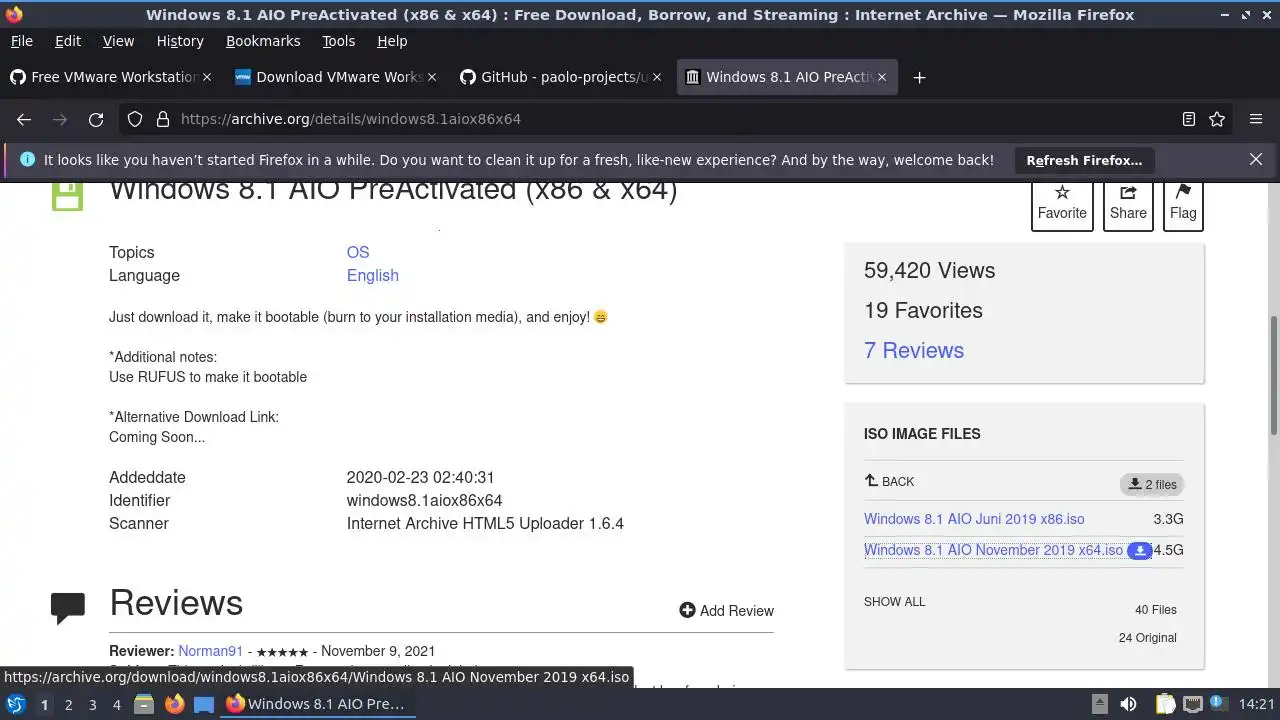Go BACK in the ISO image files list

click(889, 481)
